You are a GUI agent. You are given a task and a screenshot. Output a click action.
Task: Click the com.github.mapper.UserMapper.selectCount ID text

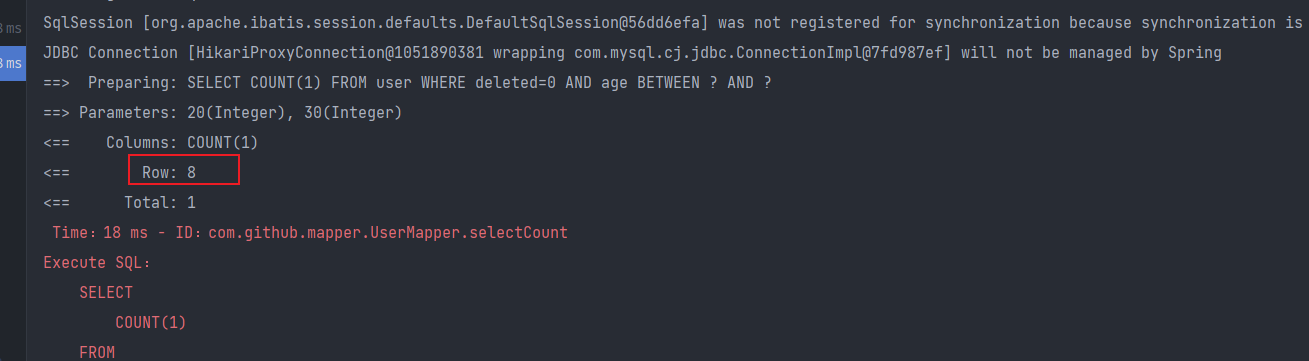[x=388, y=232]
